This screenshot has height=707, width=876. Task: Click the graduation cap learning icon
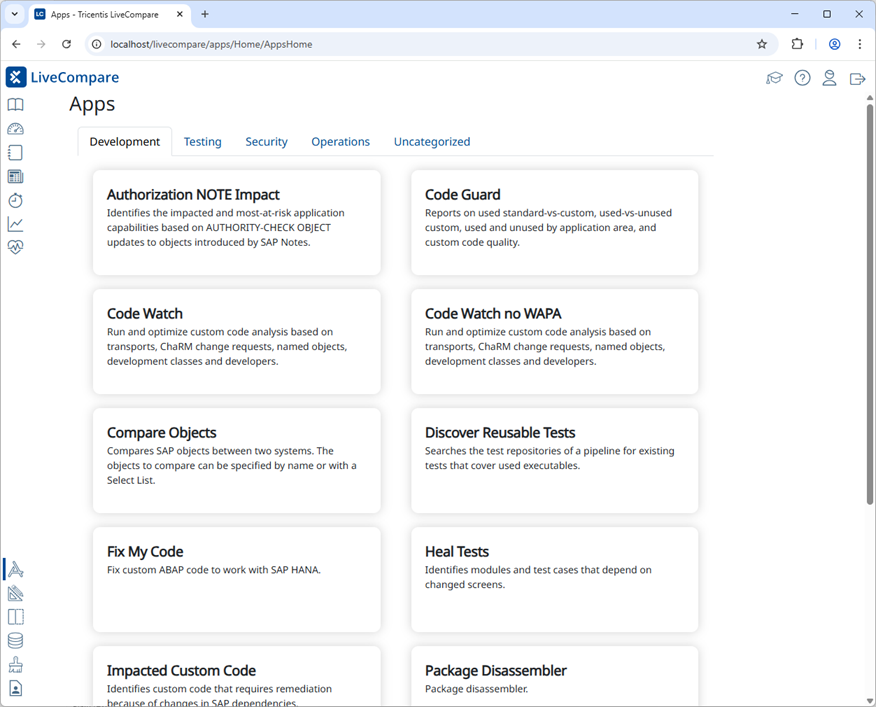(x=774, y=78)
